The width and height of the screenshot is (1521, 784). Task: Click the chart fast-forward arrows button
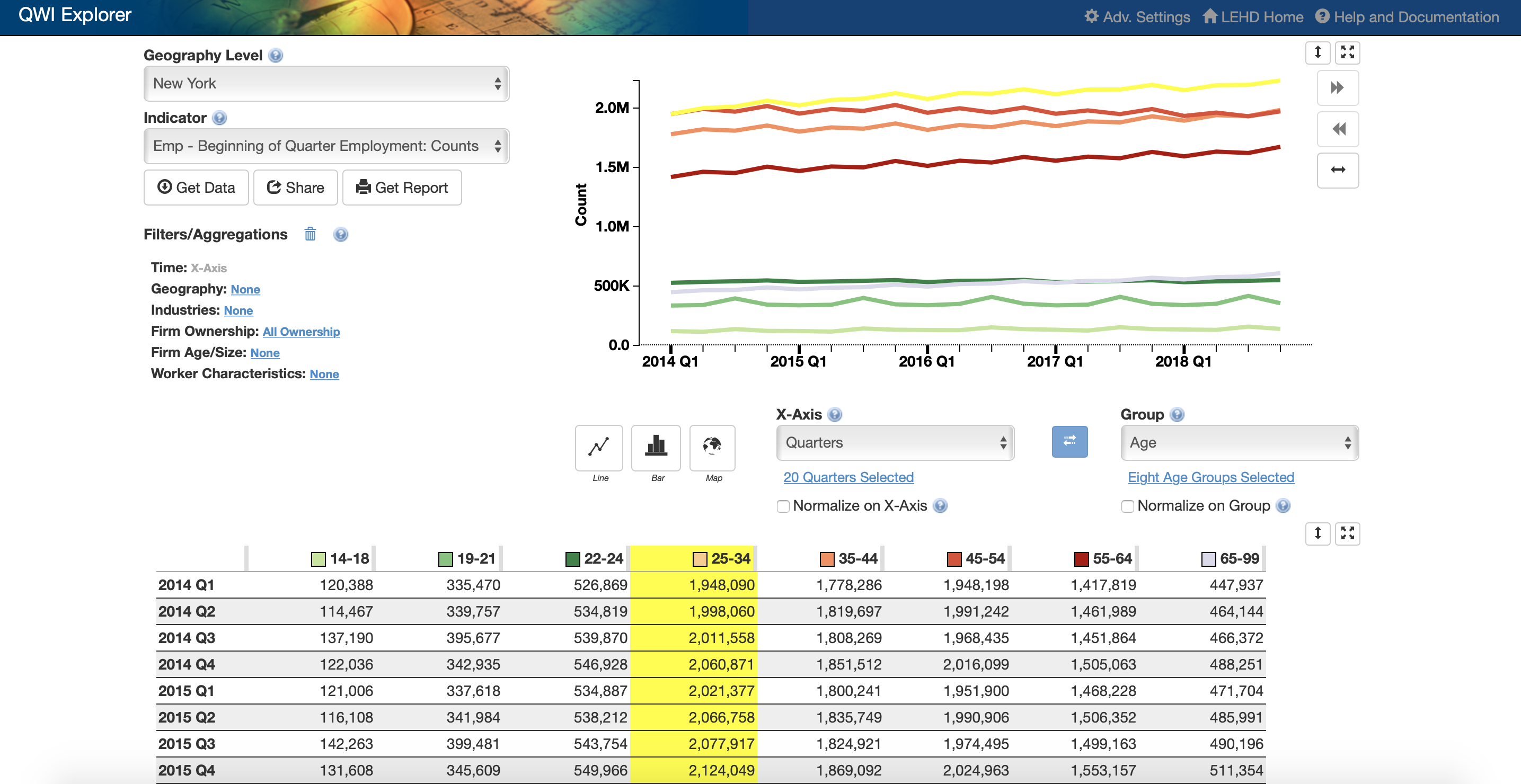pos(1338,88)
